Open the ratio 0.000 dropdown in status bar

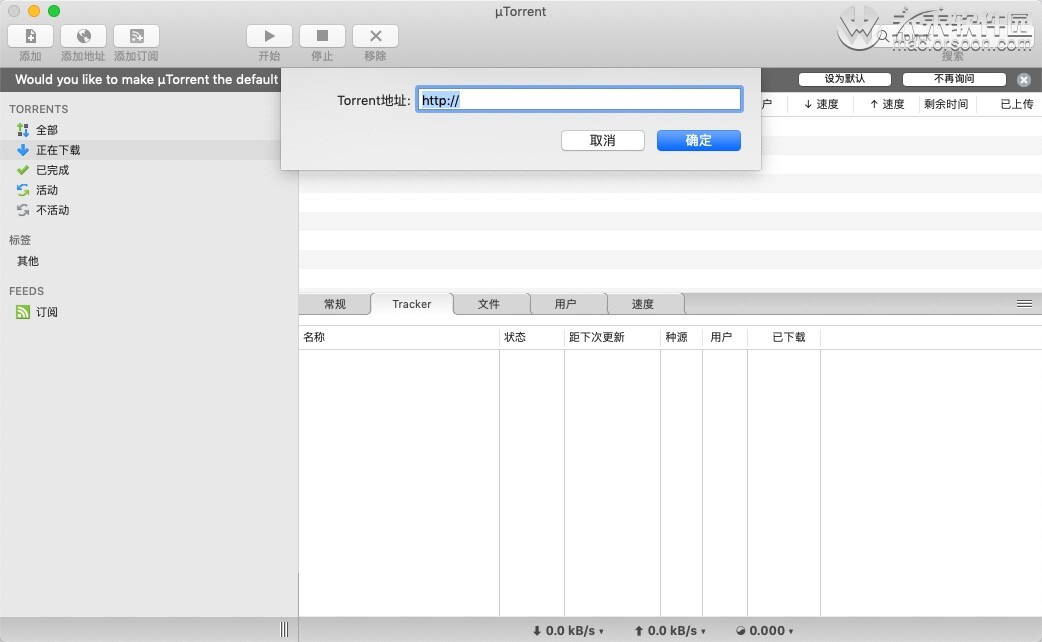coord(764,631)
